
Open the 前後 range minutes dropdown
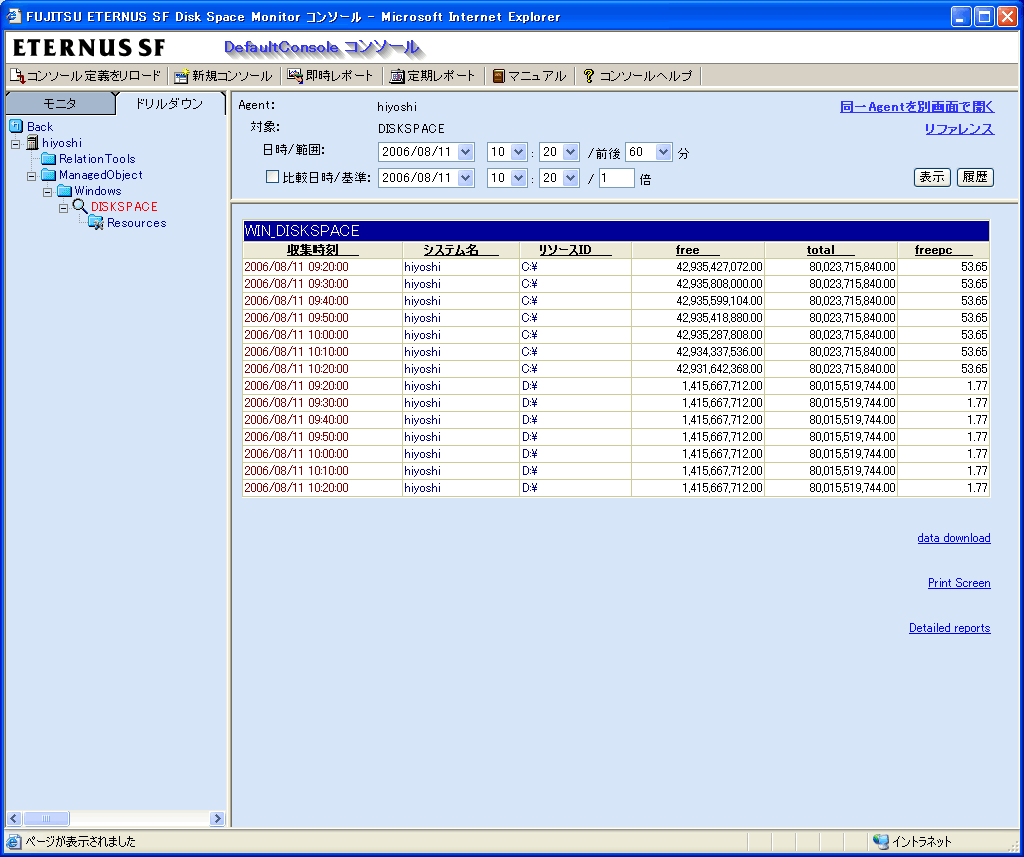664,152
